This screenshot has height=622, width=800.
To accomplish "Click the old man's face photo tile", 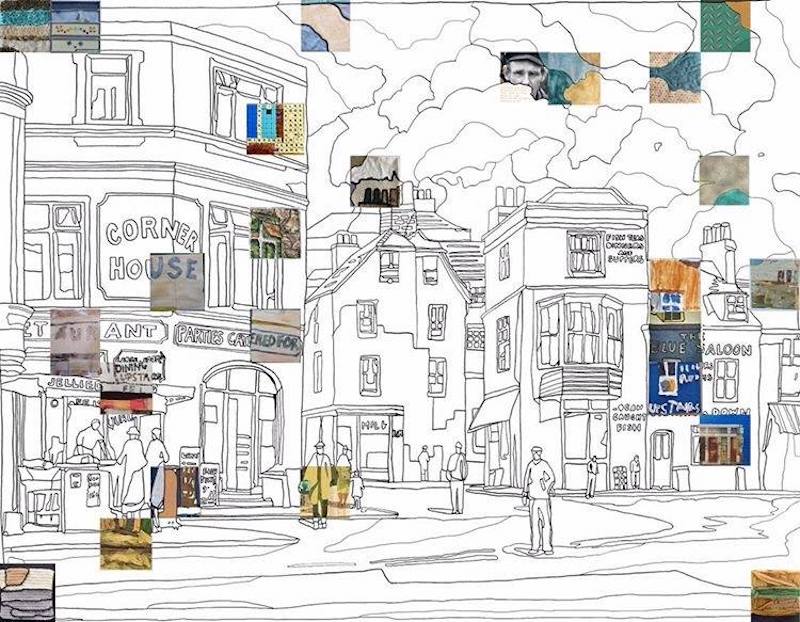I will (x=524, y=76).
